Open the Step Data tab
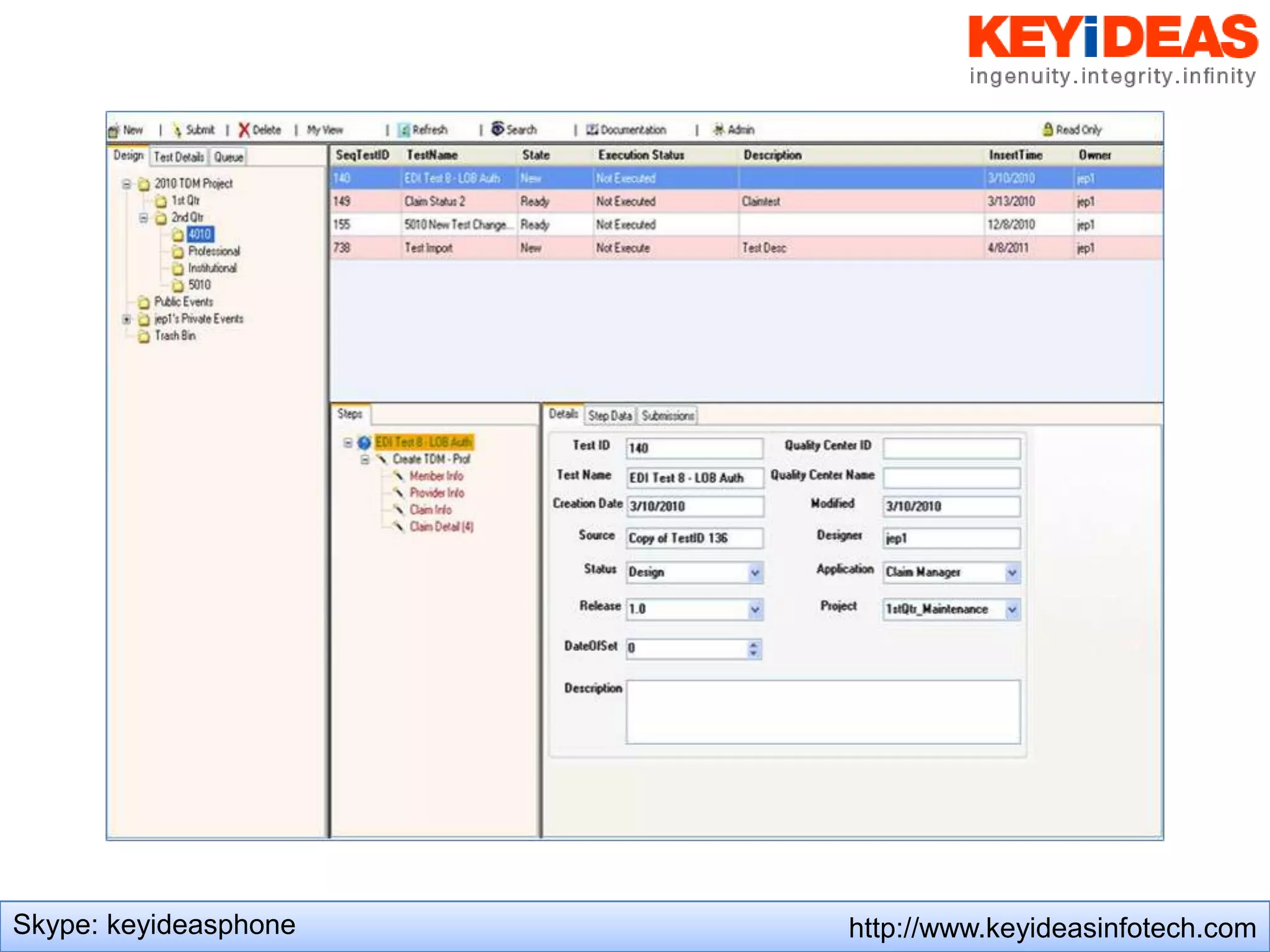The width and height of the screenshot is (1270, 952). tap(610, 415)
